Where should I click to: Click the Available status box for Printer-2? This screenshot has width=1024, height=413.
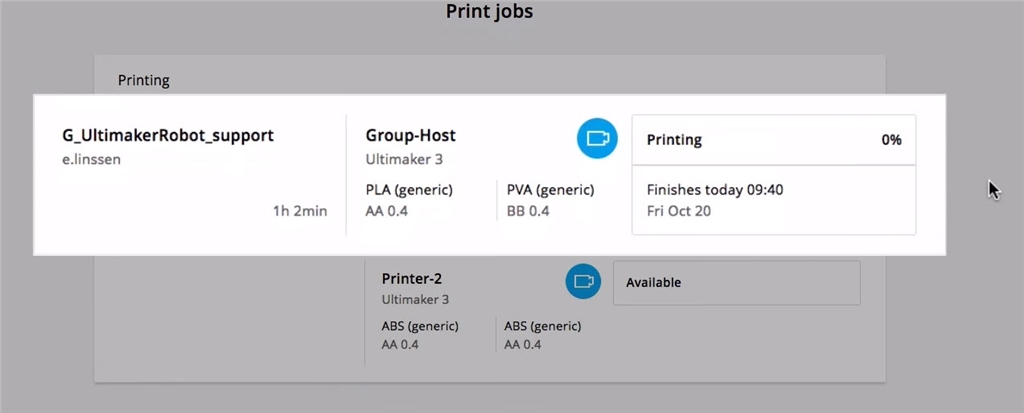pyautogui.click(x=736, y=283)
